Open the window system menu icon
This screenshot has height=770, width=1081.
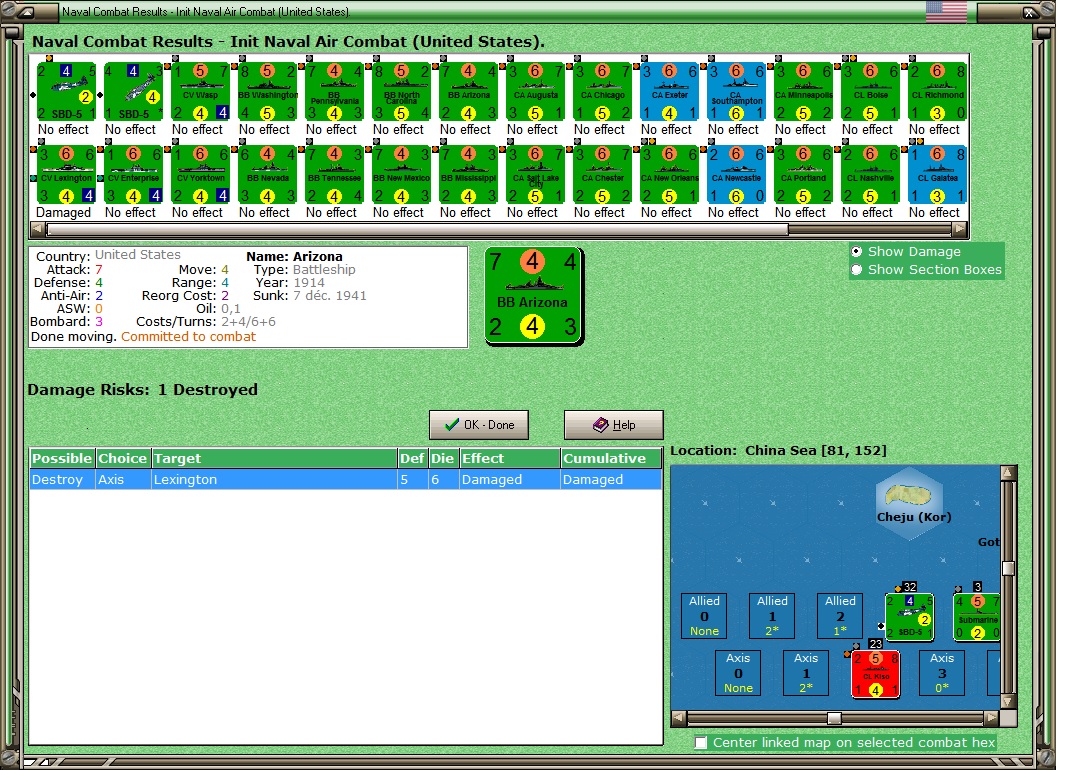pos(24,12)
